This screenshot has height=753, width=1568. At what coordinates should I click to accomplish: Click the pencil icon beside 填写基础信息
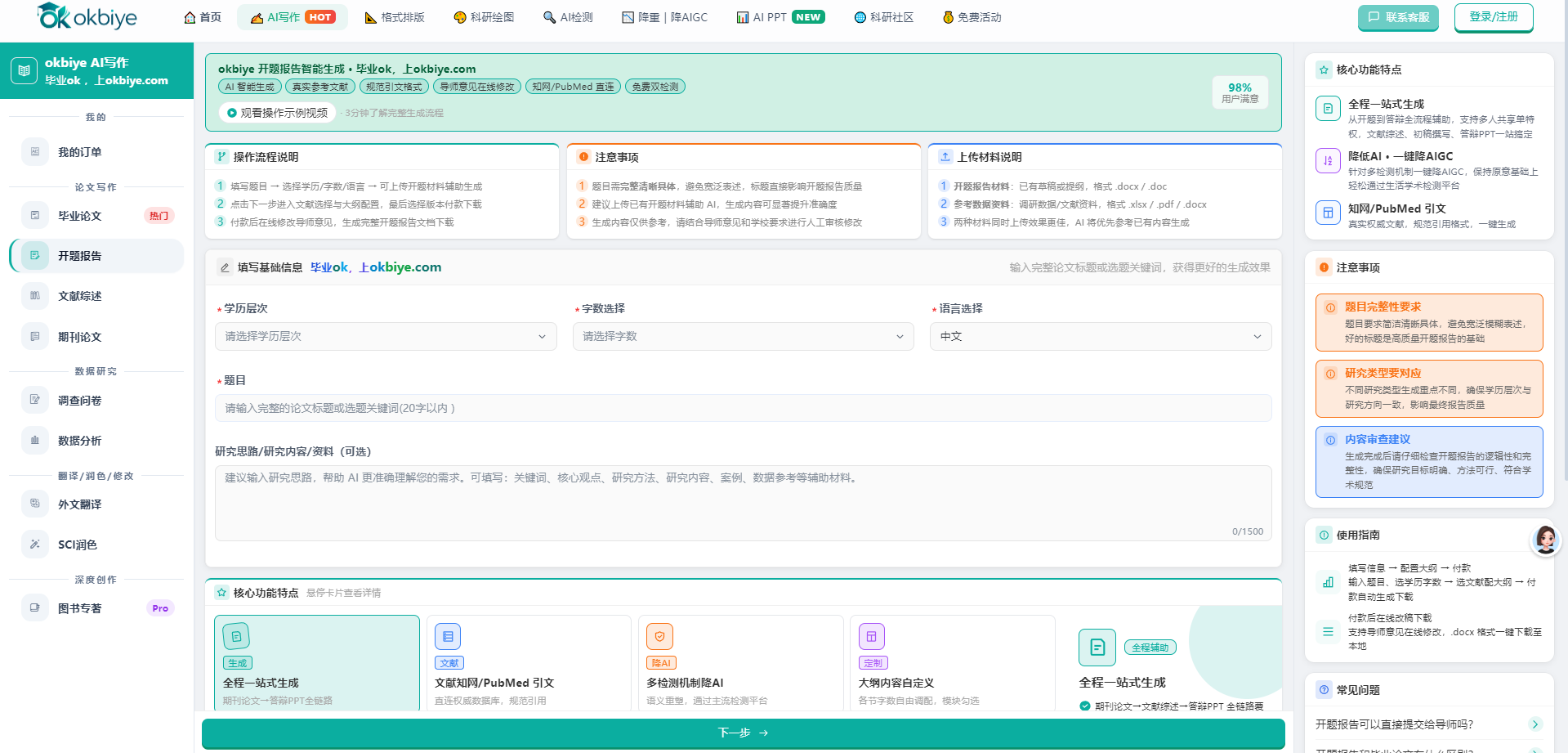pyautogui.click(x=225, y=267)
